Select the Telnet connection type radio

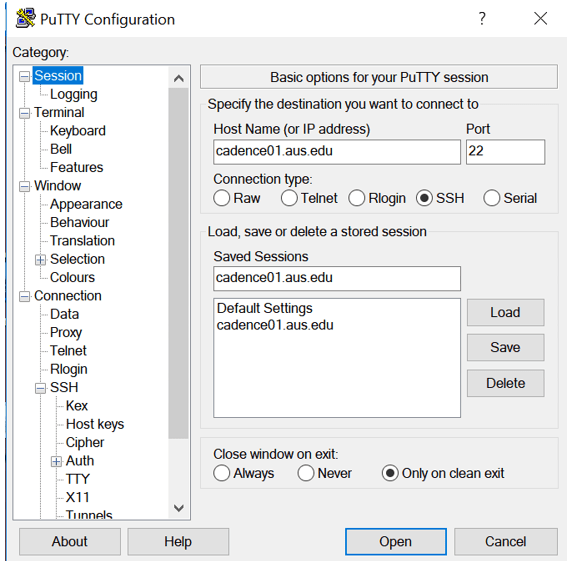coord(289,198)
